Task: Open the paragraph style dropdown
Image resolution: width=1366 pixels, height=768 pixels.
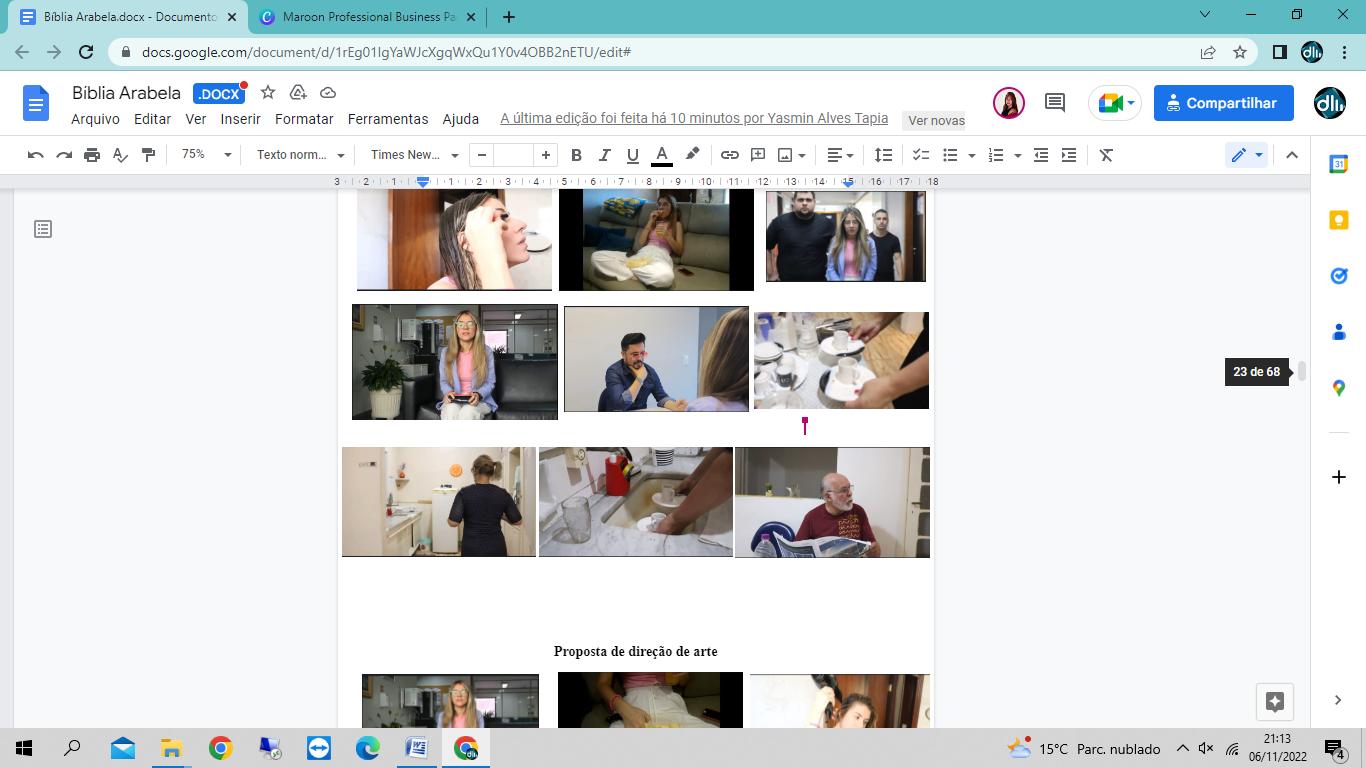Action: point(299,155)
